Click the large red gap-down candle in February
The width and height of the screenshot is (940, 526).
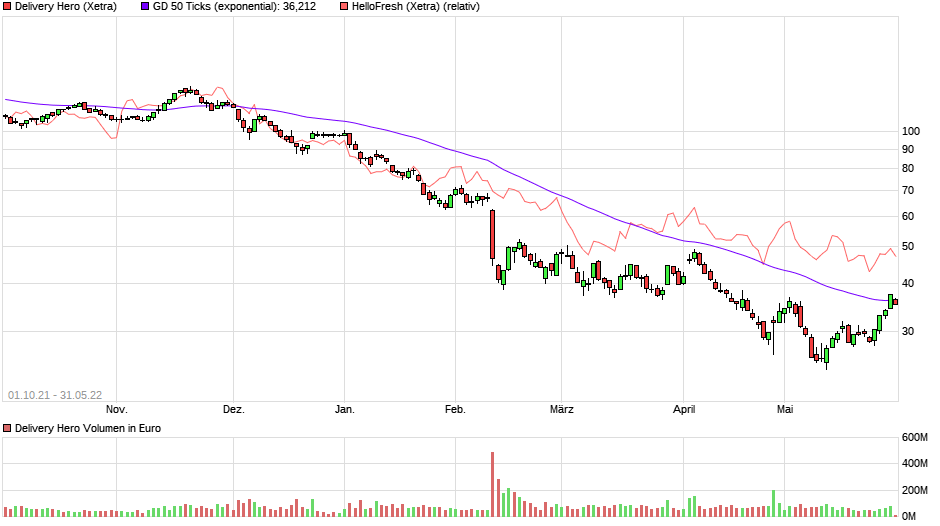coord(493,235)
